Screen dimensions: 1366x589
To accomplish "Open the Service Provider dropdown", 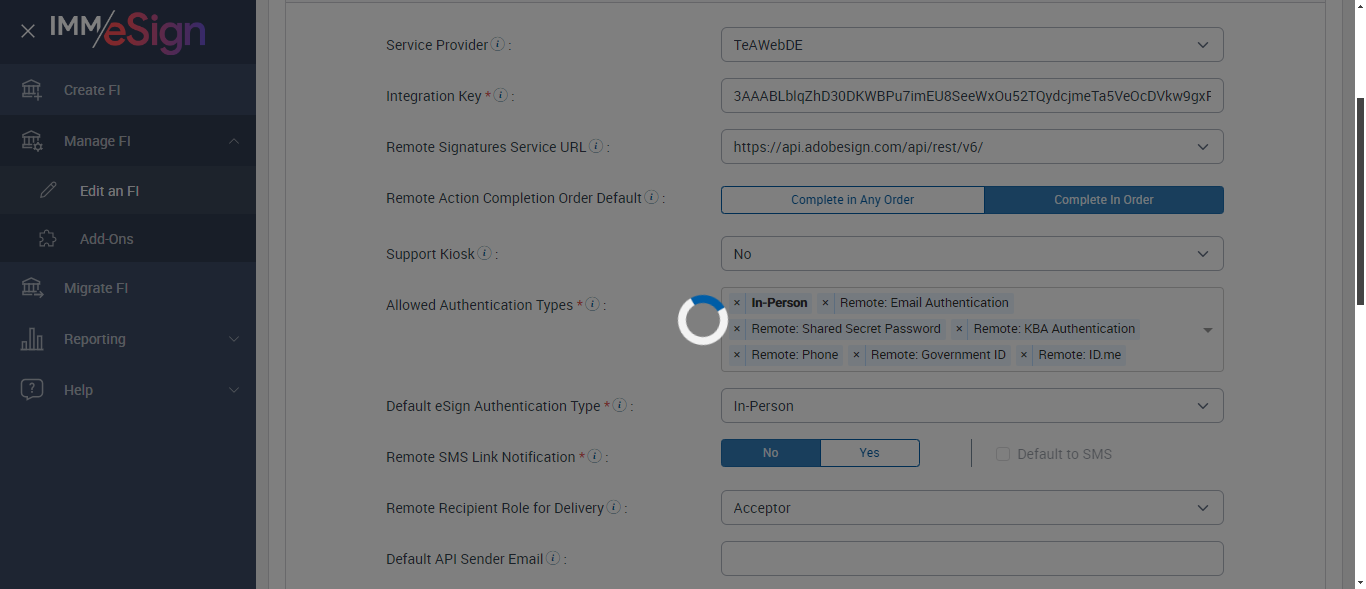I will click(x=971, y=45).
